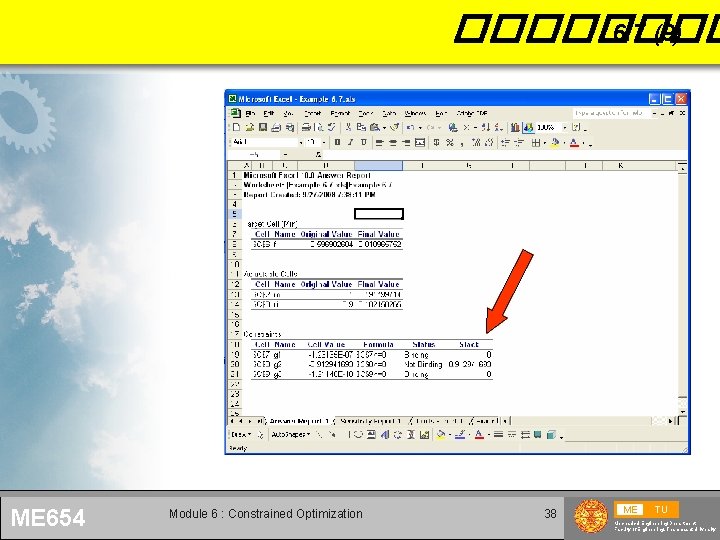Viewport: 720px width, 540px height.
Task: Open the AutoShapes menu
Action: (x=291, y=434)
